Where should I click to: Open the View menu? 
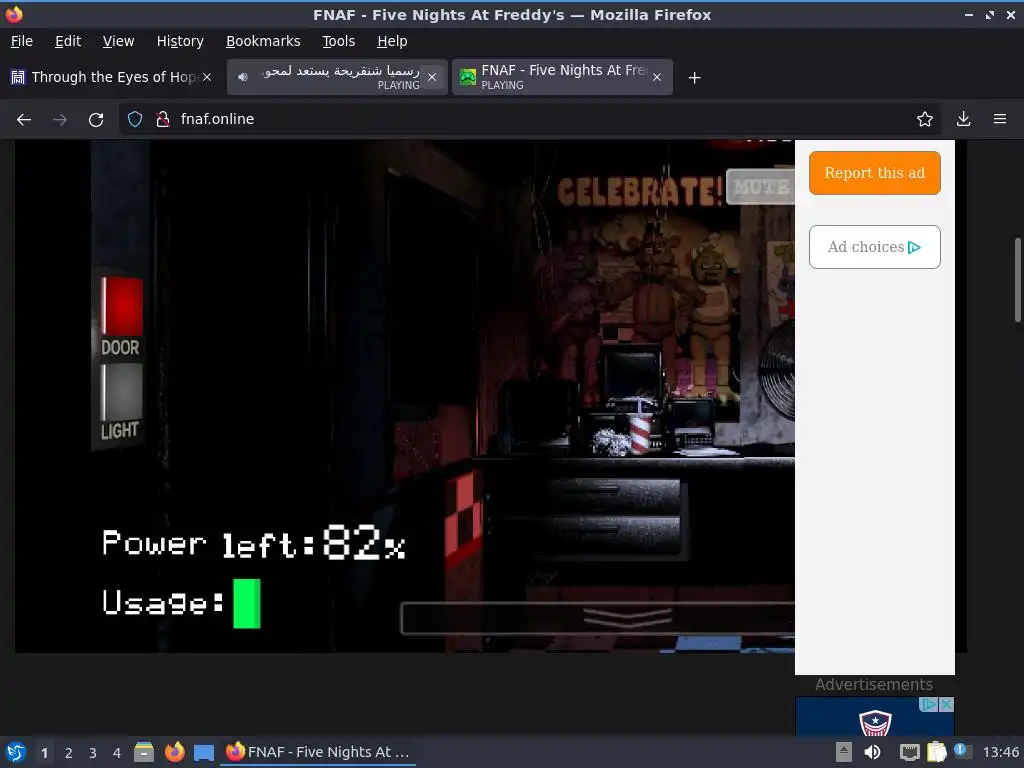pos(118,41)
